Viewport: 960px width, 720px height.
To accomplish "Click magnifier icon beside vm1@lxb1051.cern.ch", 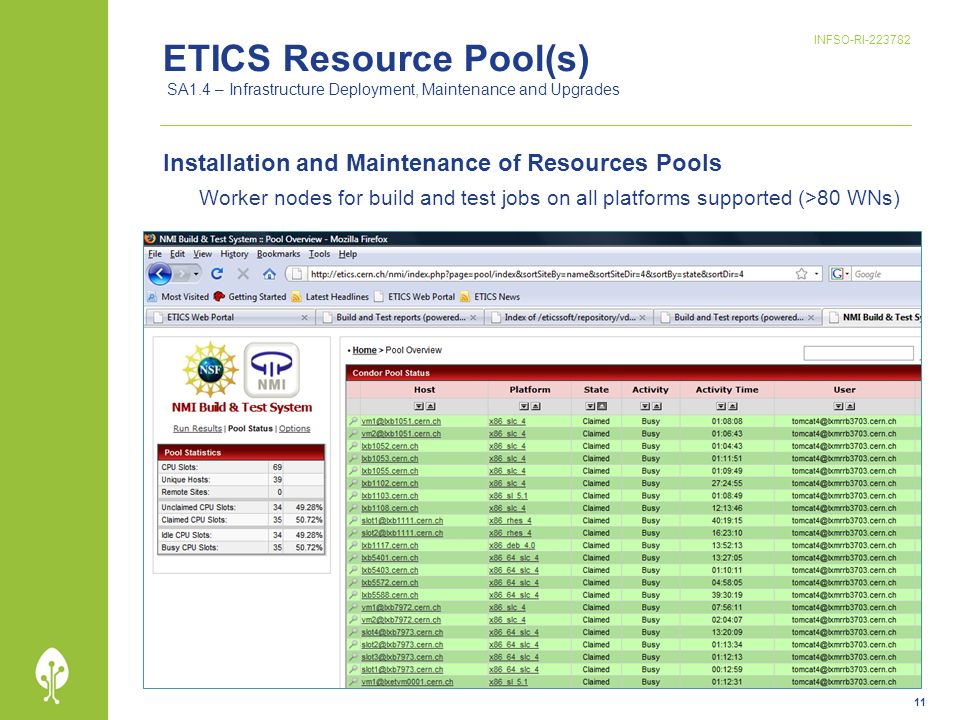I will 354,421.
